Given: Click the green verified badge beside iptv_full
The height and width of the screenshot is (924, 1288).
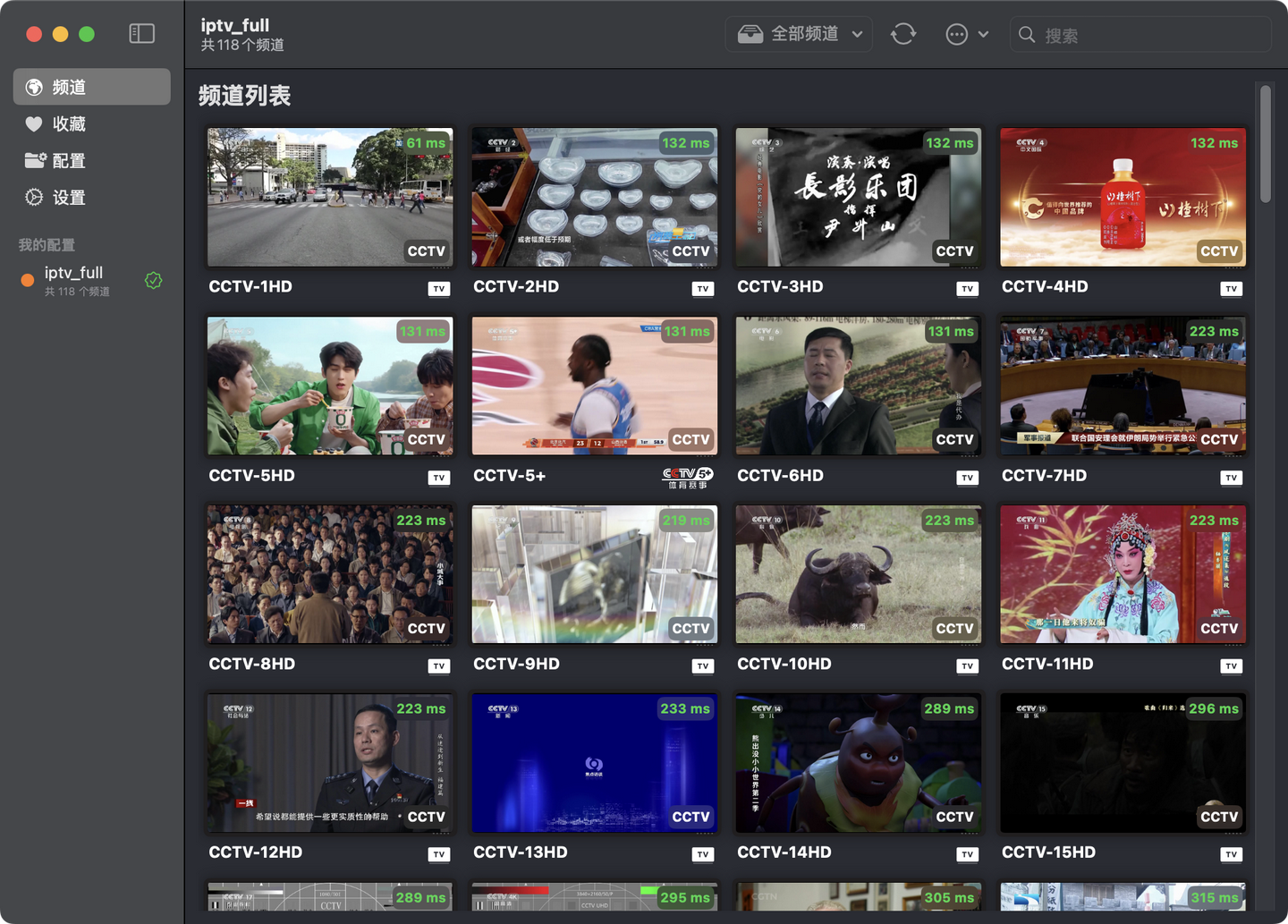Looking at the screenshot, I should click(x=154, y=280).
